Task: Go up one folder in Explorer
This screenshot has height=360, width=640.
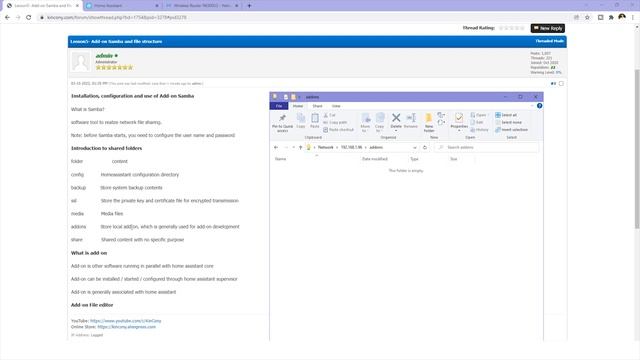Action: [300, 147]
